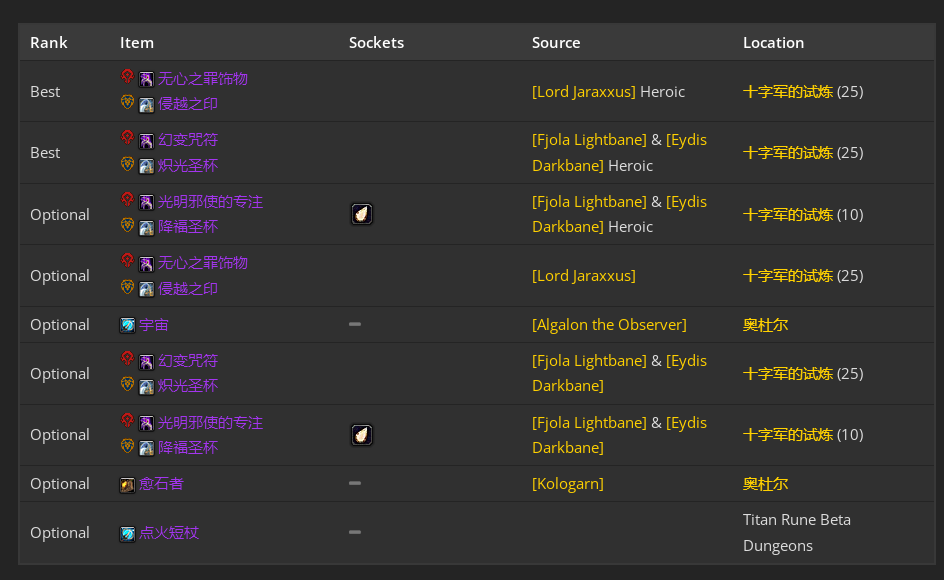
Task: Open the Kologarn source link
Action: [x=567, y=484]
